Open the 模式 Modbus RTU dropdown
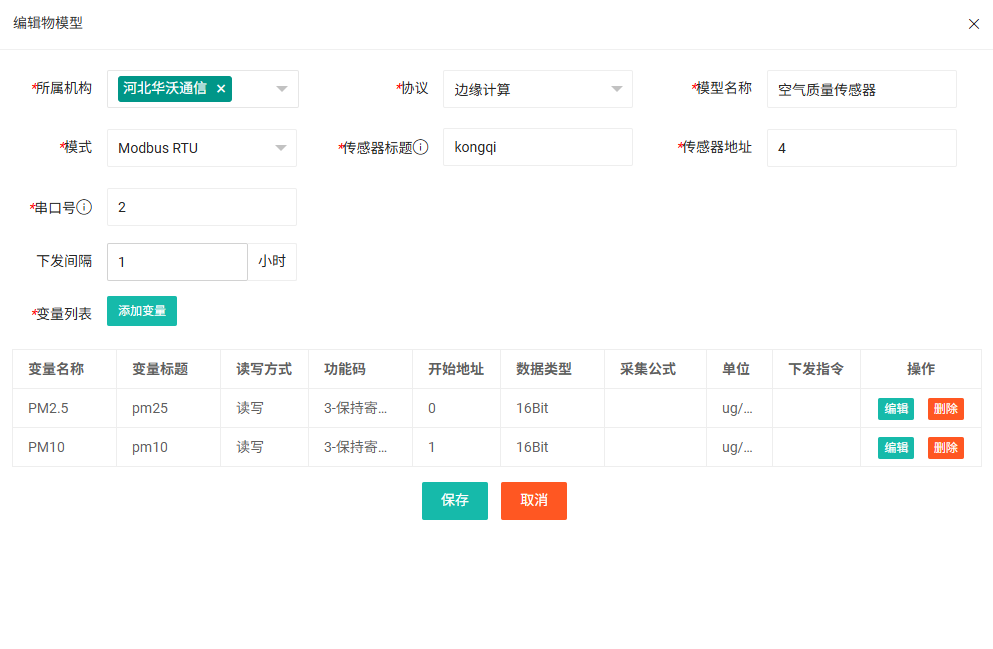 click(280, 148)
